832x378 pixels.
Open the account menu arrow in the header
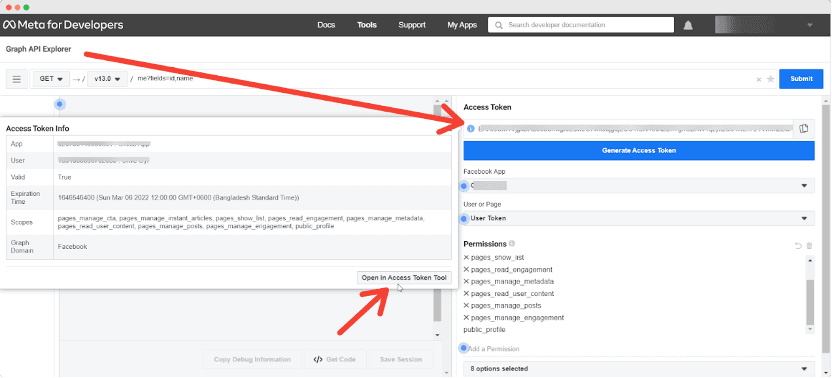(x=810, y=25)
